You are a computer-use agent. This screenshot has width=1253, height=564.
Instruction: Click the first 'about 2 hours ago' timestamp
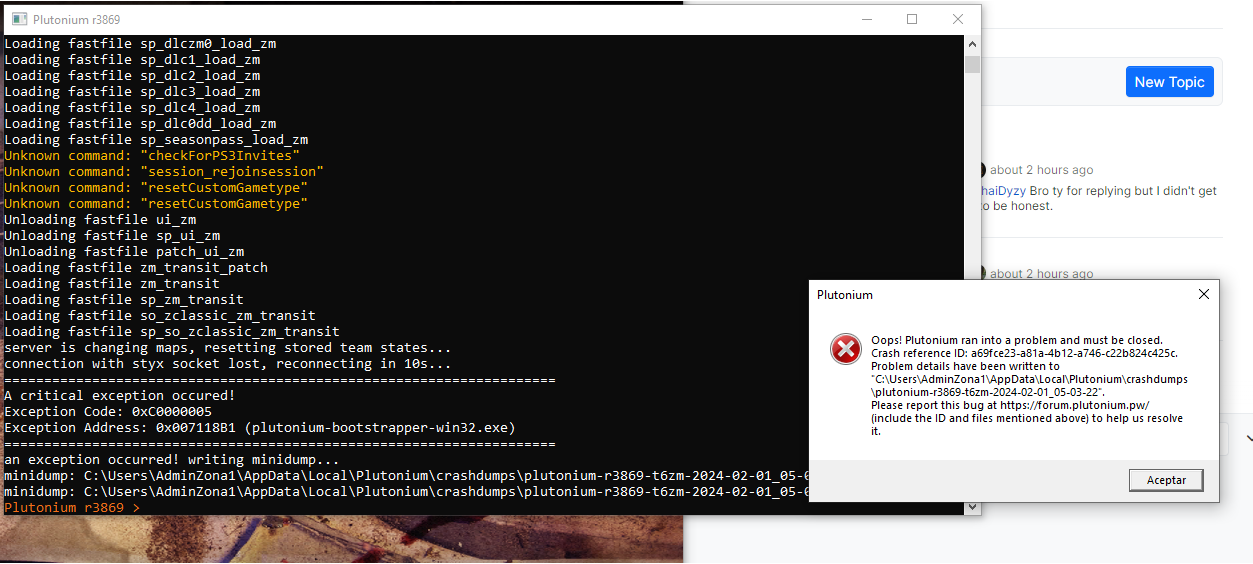click(1041, 170)
